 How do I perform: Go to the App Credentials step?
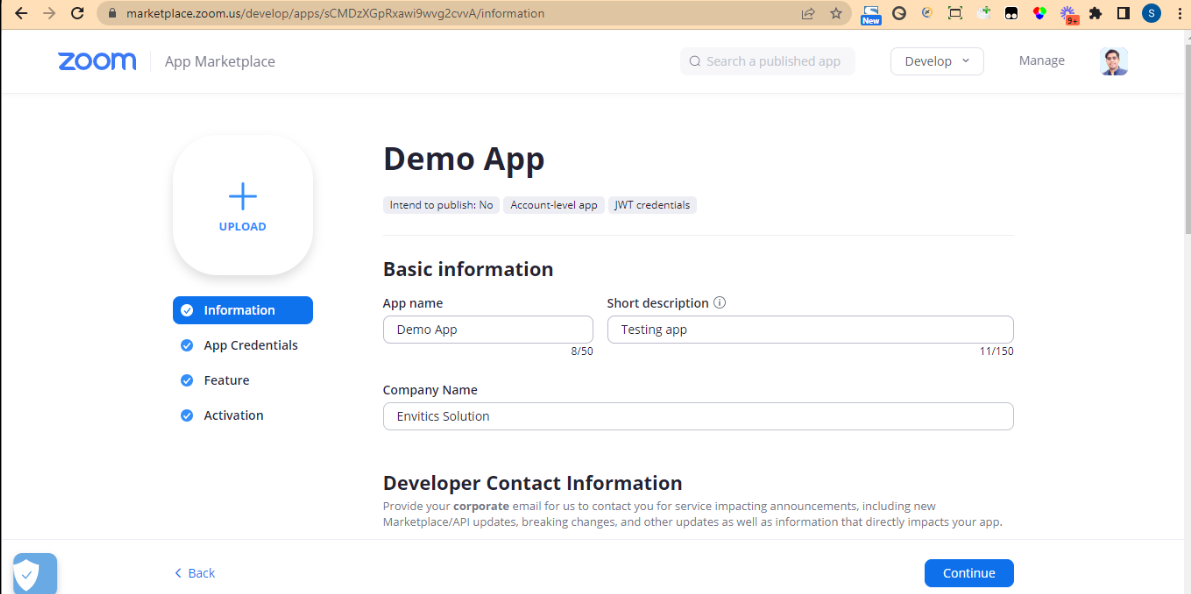250,345
